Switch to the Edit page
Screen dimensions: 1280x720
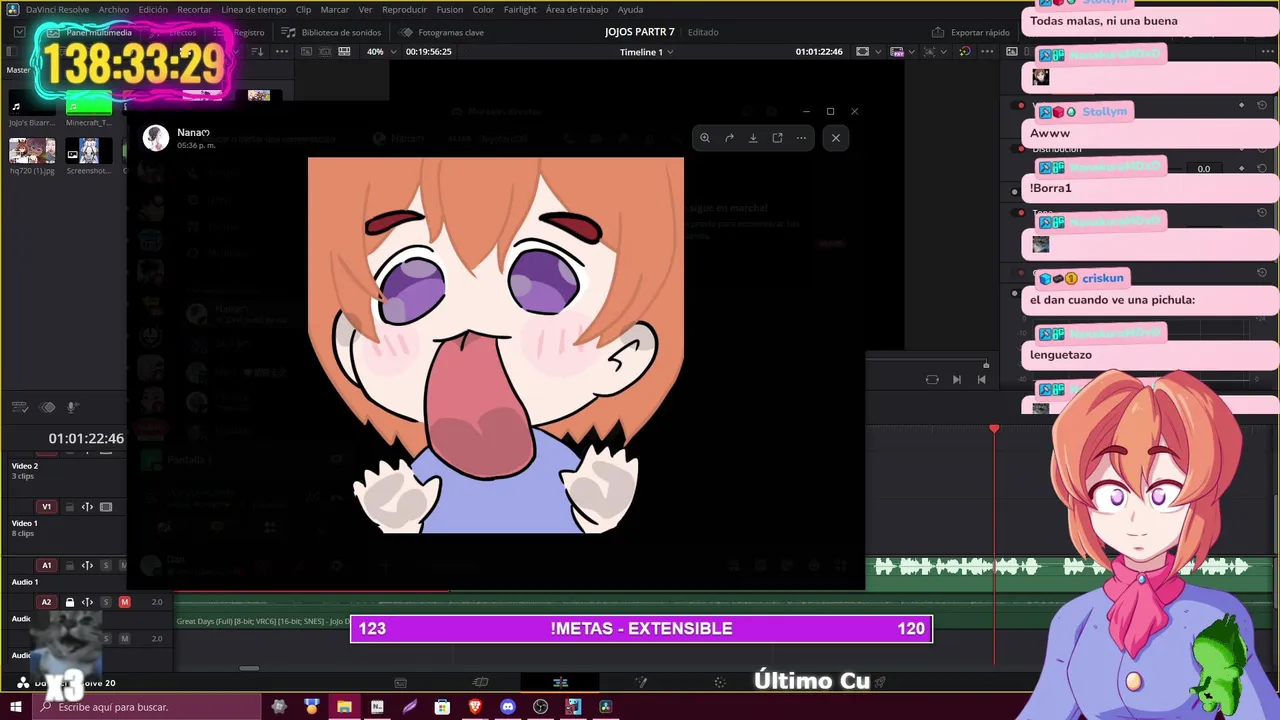click(560, 682)
